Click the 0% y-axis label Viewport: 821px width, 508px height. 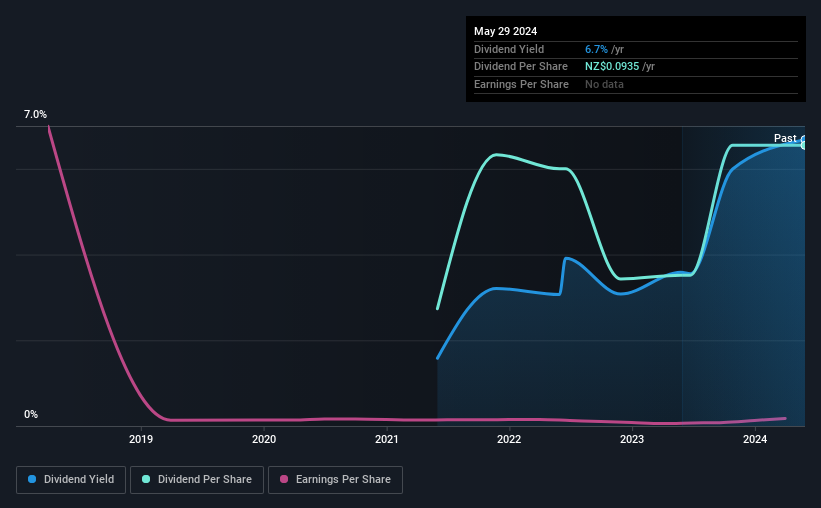click(x=31, y=415)
